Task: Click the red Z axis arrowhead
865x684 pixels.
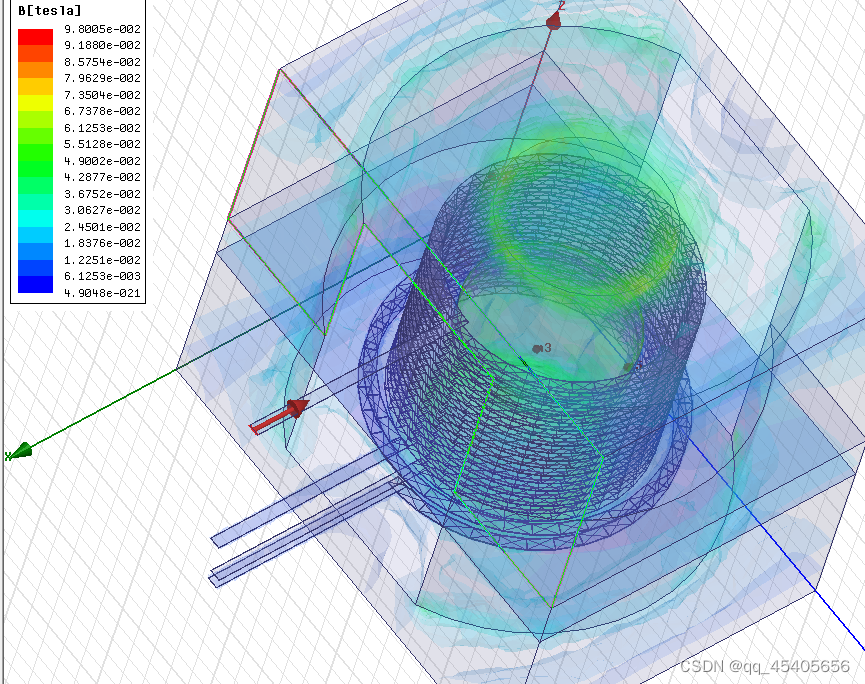Action: pos(554,20)
